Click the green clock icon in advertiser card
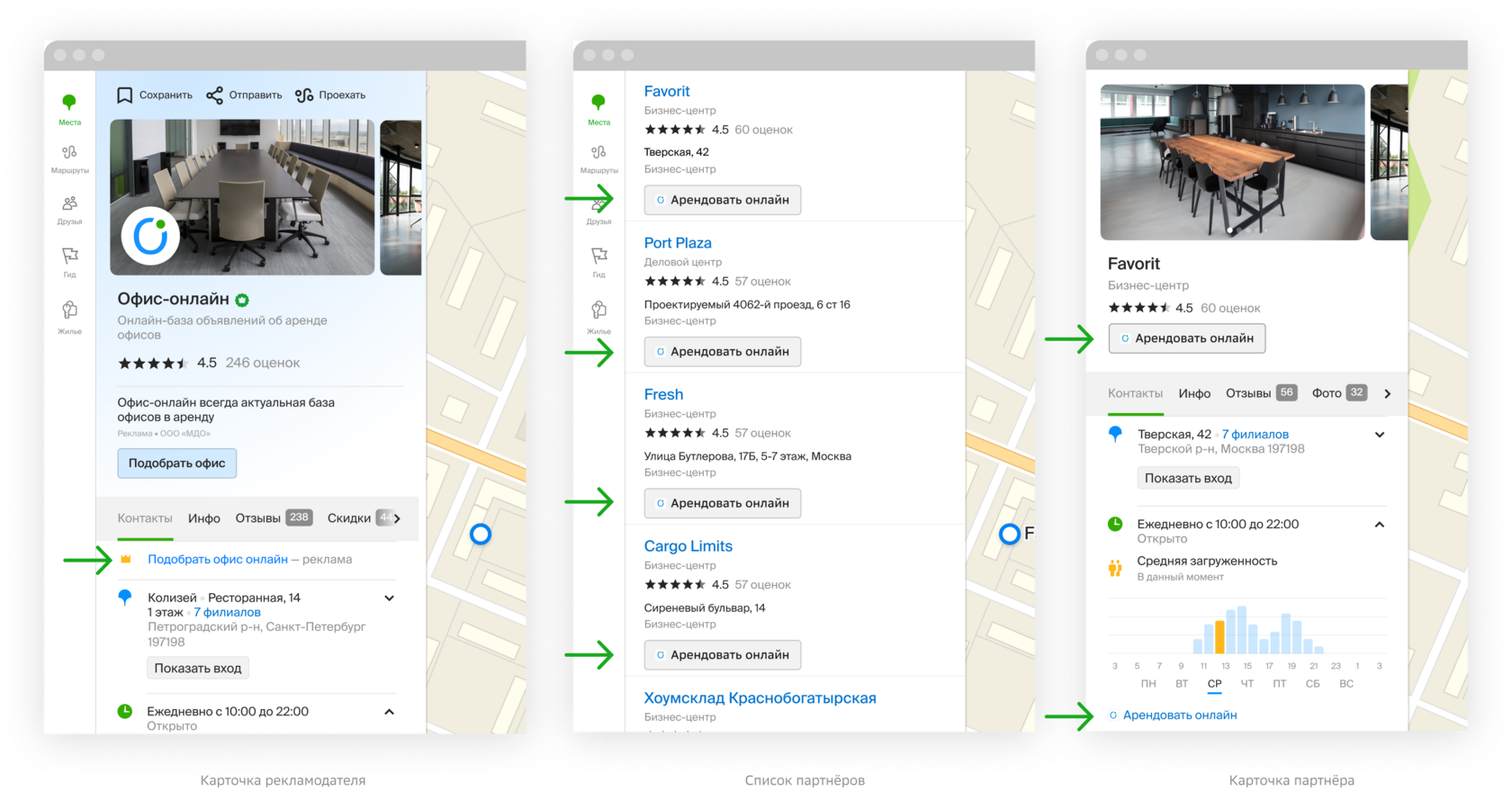This screenshot has width=1512, height=792. 125,711
